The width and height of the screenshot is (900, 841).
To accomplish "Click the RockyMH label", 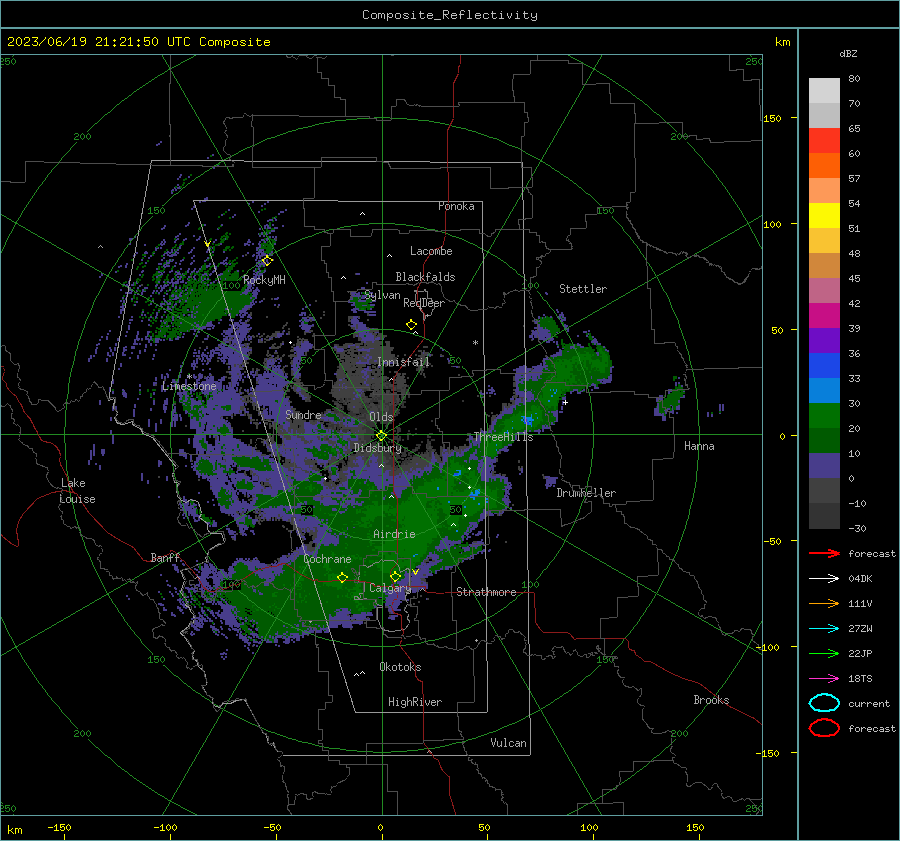I will pos(264,280).
